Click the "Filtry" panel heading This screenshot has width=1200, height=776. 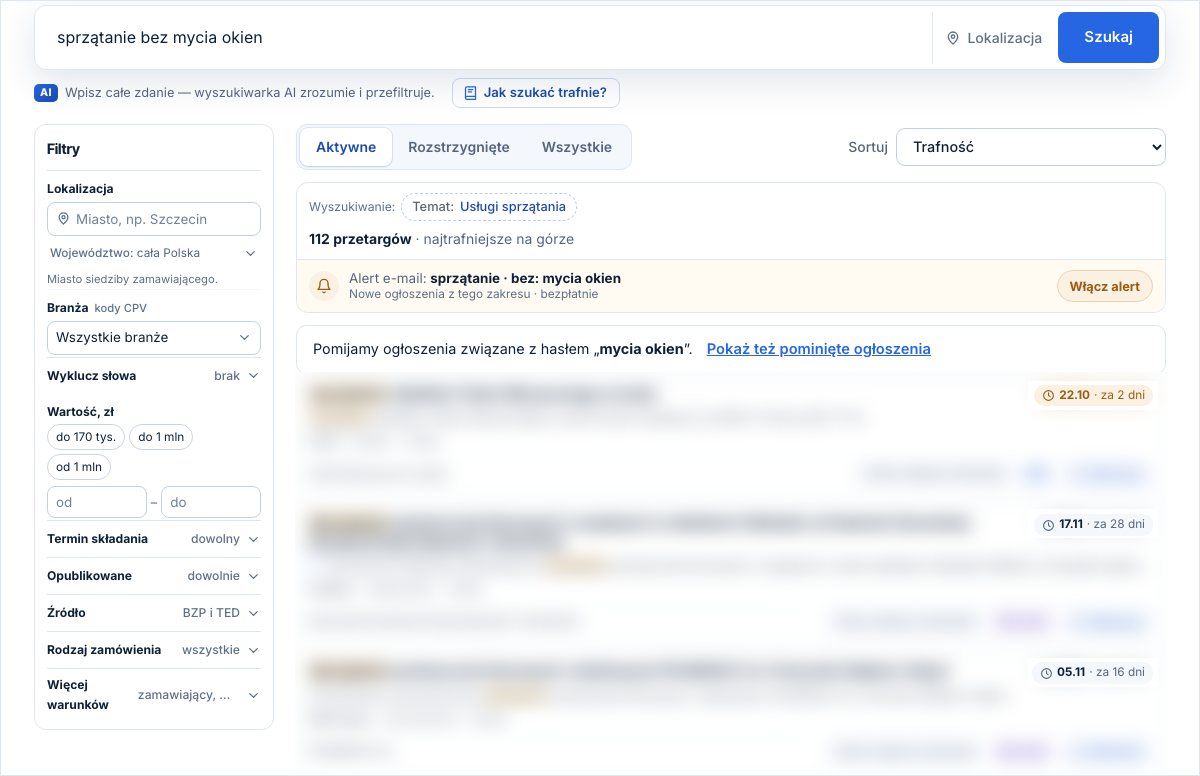click(x=63, y=149)
